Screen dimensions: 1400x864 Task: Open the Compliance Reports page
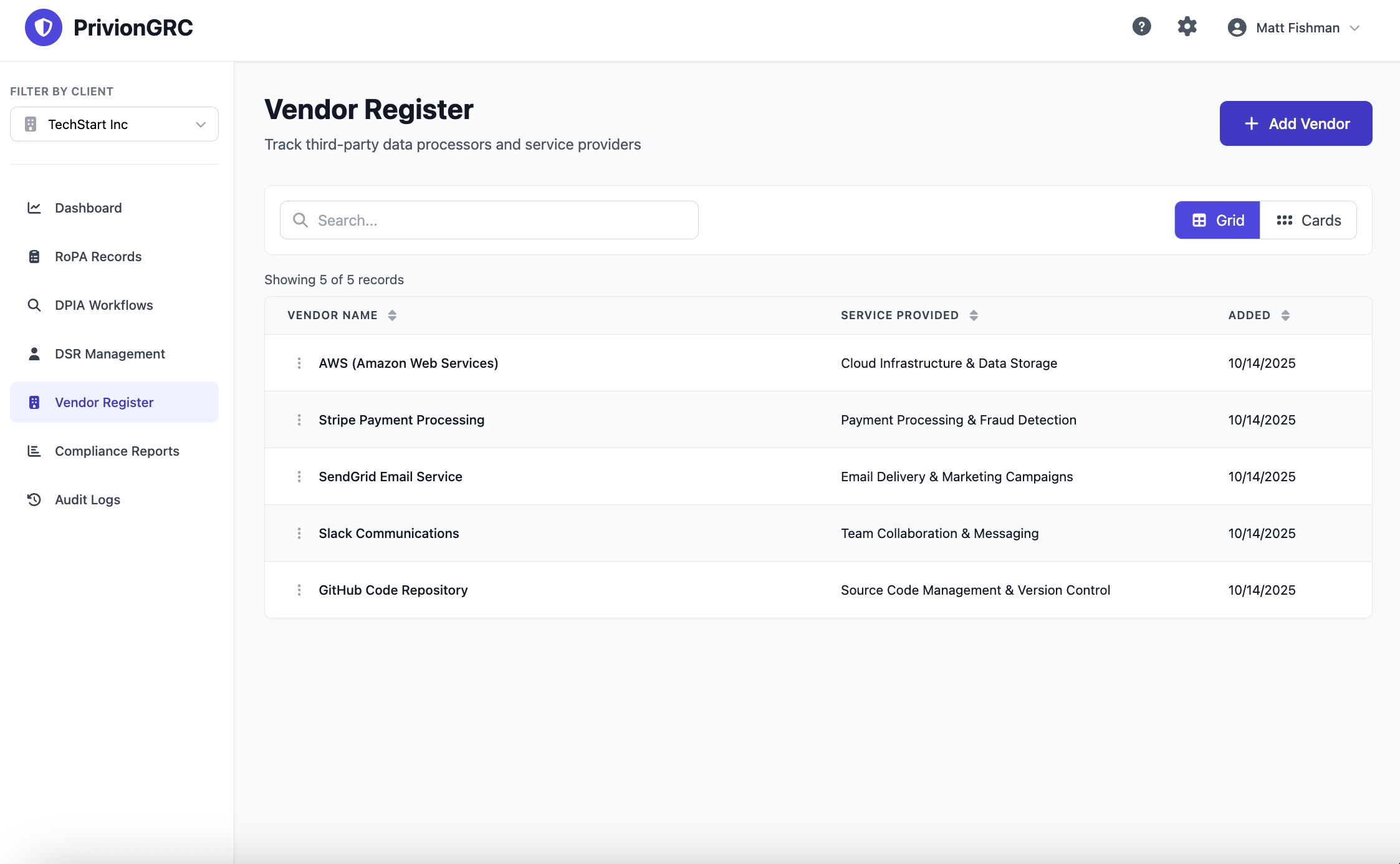pos(117,451)
